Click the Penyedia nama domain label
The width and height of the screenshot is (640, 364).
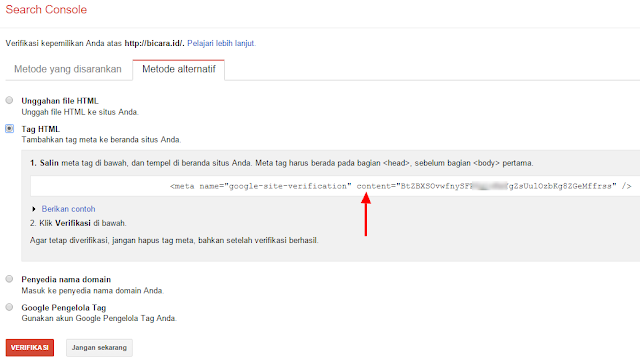66,280
